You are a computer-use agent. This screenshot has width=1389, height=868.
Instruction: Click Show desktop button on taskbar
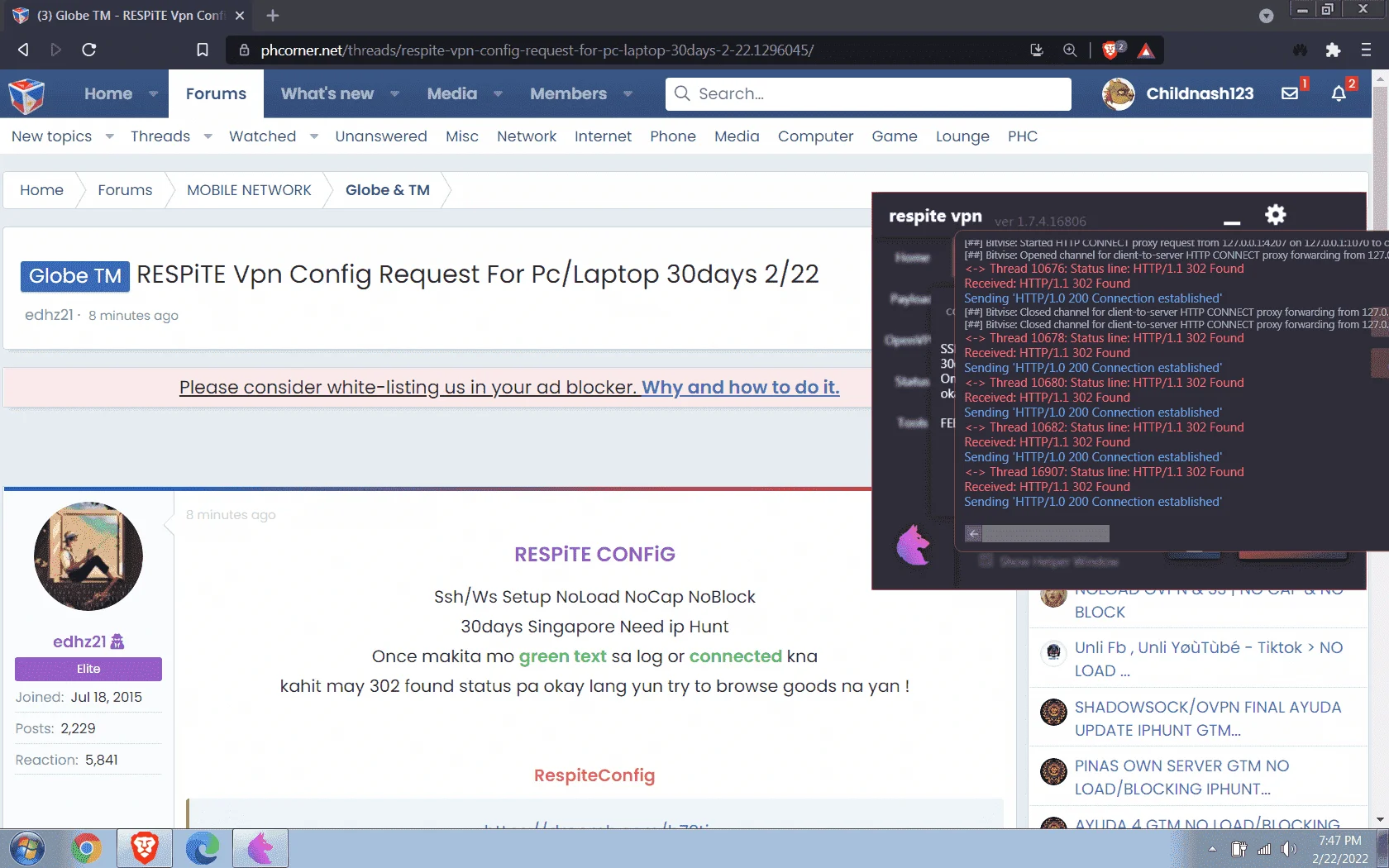[x=1383, y=849]
